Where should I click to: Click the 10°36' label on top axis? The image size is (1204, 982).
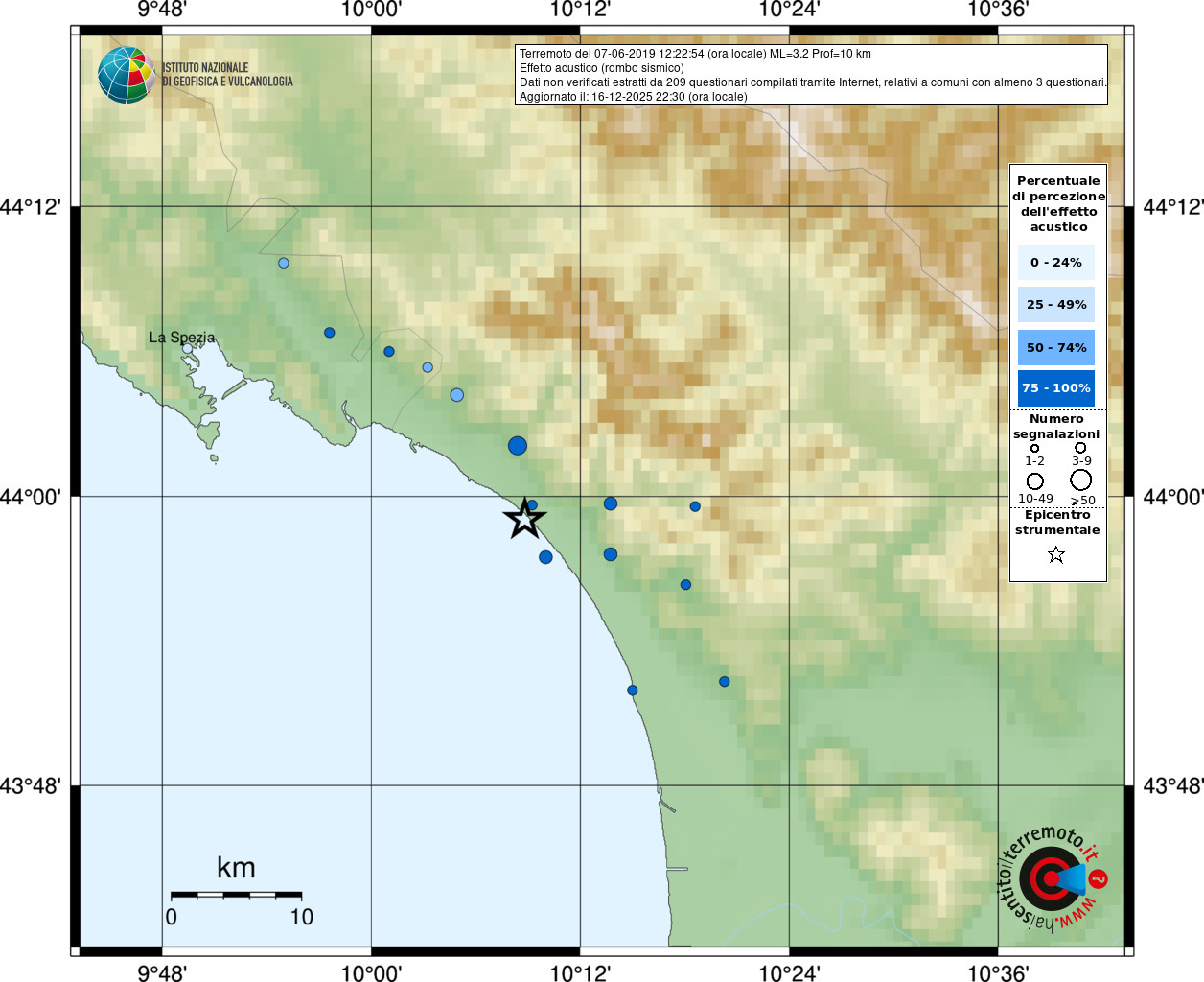point(998,10)
